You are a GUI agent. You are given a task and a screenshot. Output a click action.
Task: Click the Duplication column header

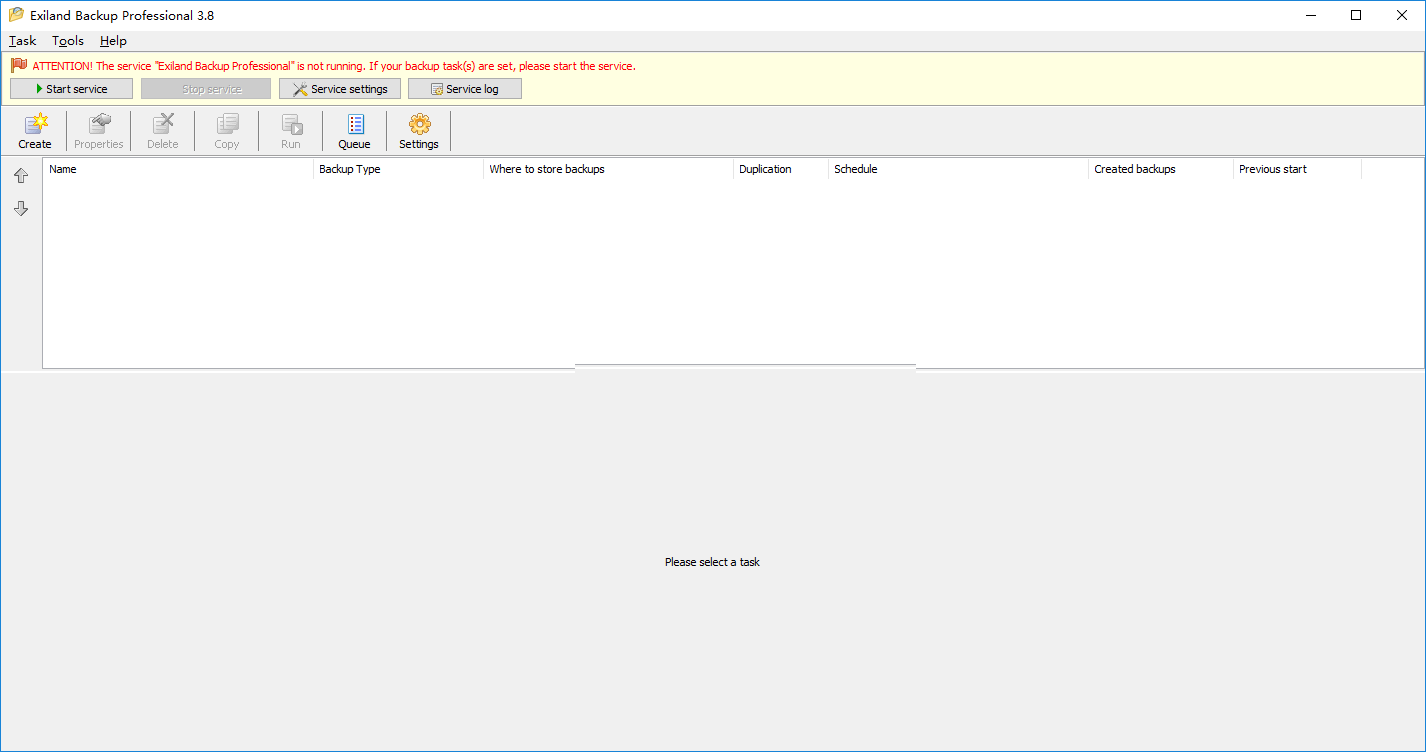(x=781, y=169)
